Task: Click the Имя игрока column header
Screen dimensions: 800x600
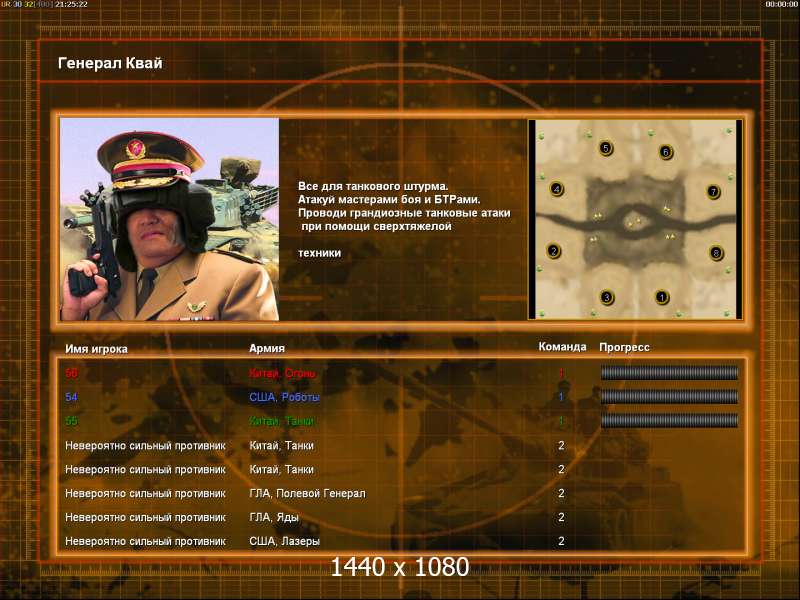Action: click(x=96, y=349)
